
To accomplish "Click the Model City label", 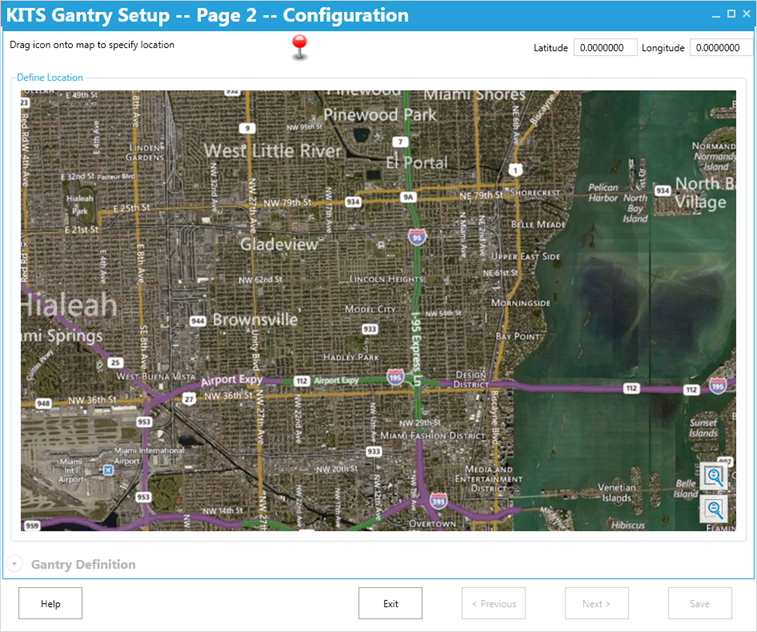I will 370,309.
